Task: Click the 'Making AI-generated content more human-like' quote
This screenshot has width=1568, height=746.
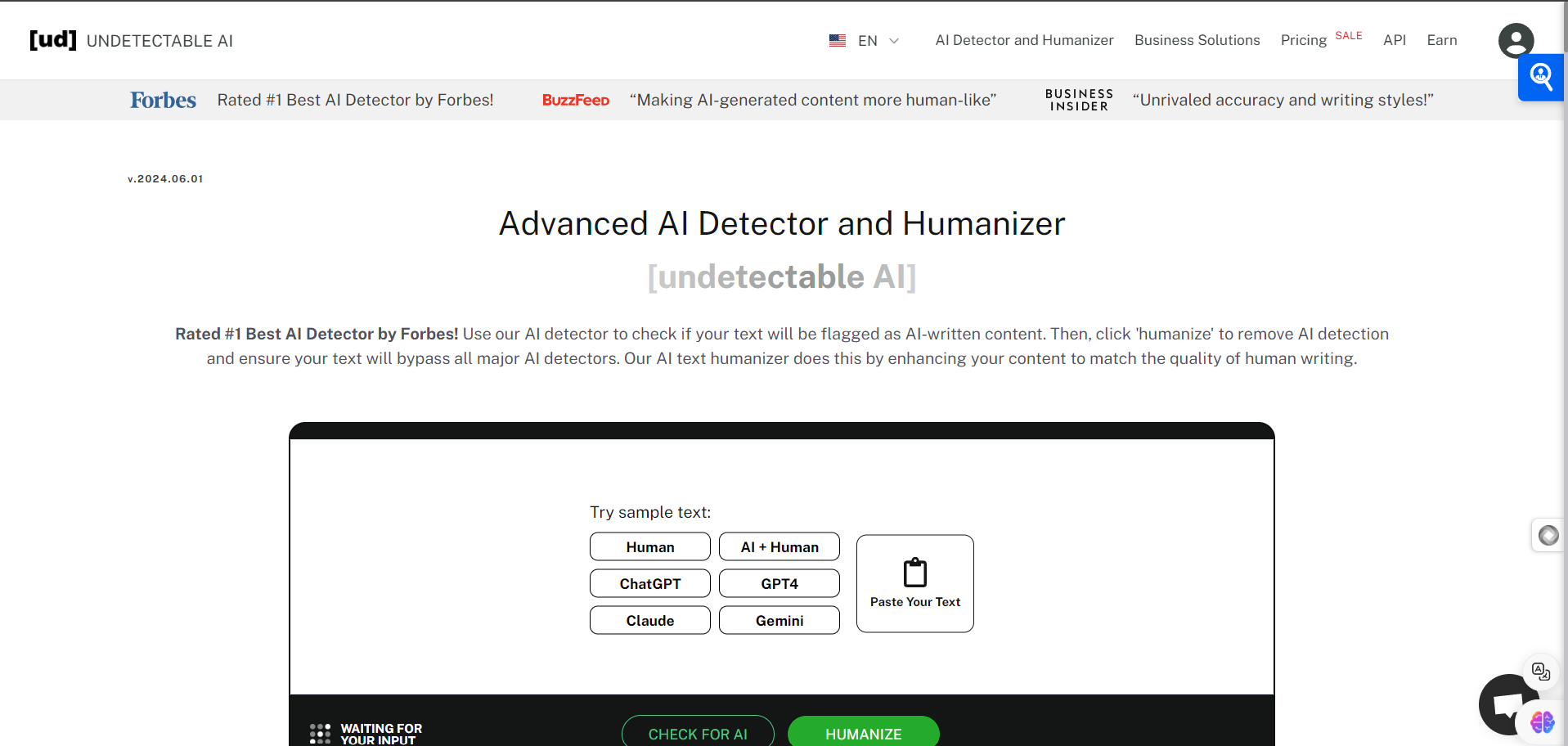Action: pos(813,100)
